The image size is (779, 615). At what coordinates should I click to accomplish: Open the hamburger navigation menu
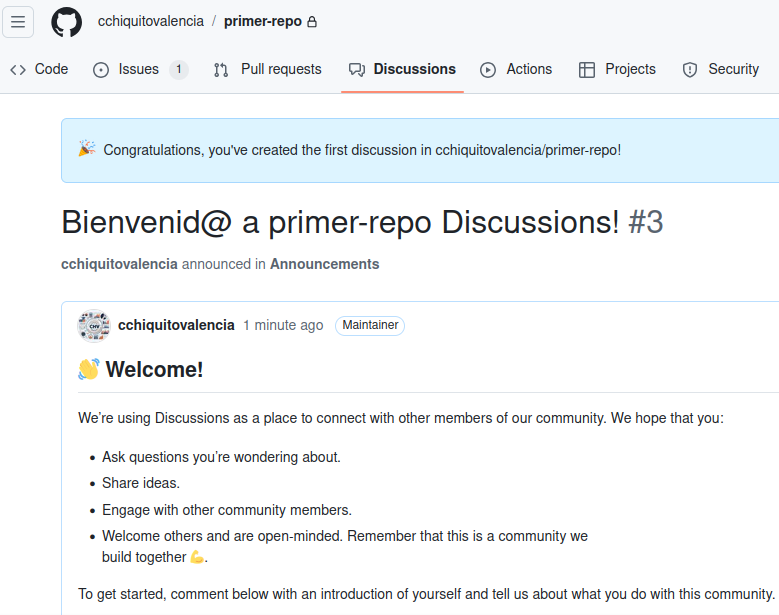click(18, 22)
